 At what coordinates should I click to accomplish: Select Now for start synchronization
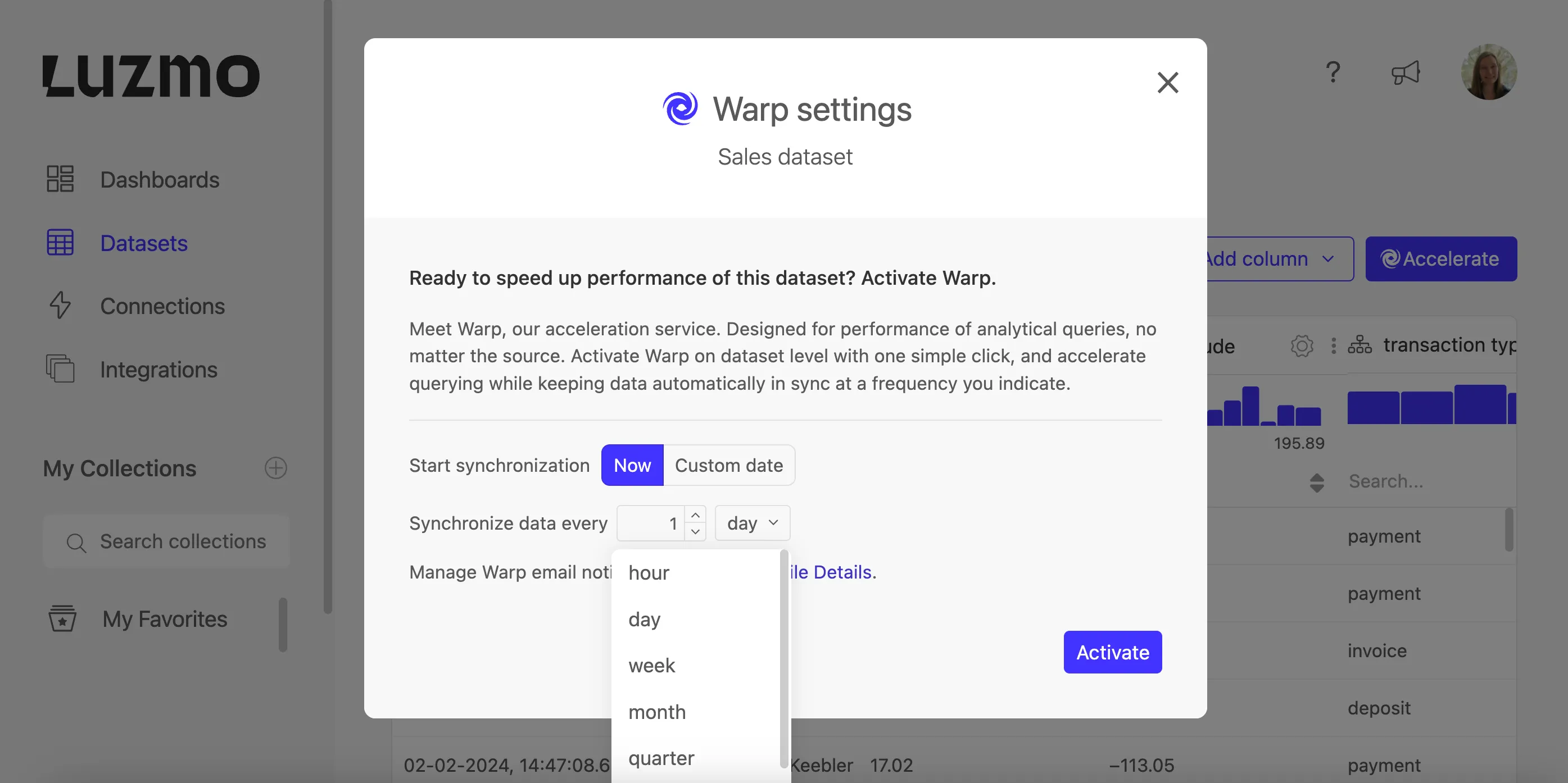click(632, 465)
